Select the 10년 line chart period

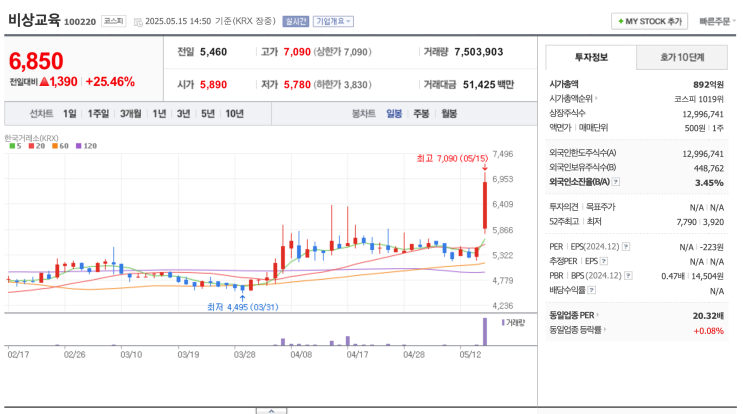[235, 114]
